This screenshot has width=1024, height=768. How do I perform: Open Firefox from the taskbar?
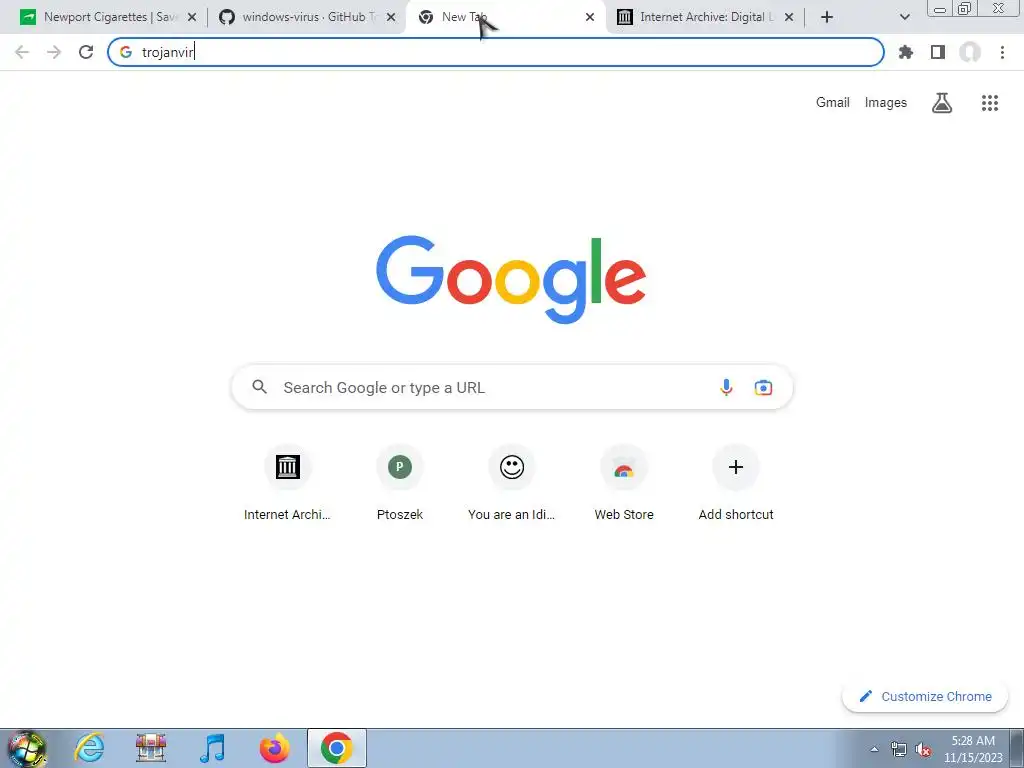click(x=274, y=748)
